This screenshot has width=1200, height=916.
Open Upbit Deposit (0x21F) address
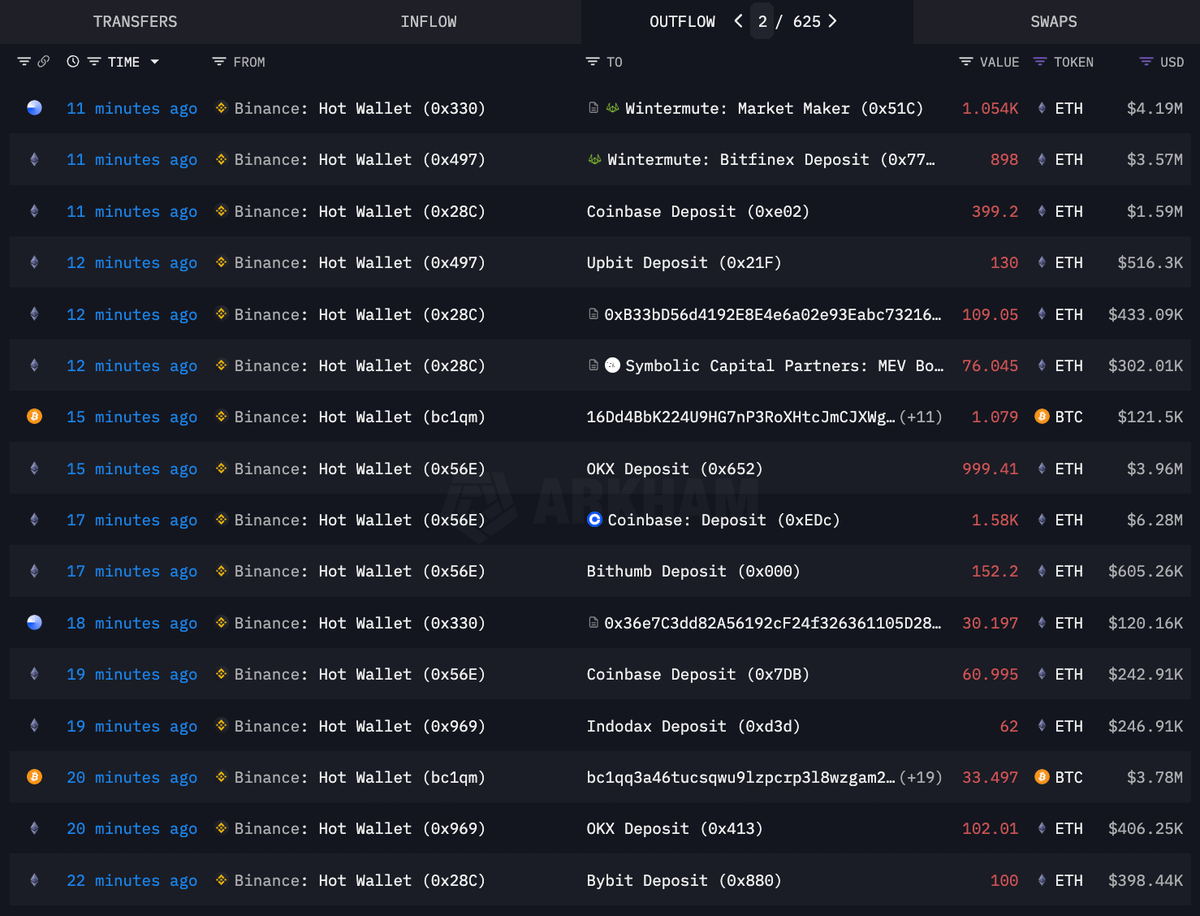pos(684,263)
